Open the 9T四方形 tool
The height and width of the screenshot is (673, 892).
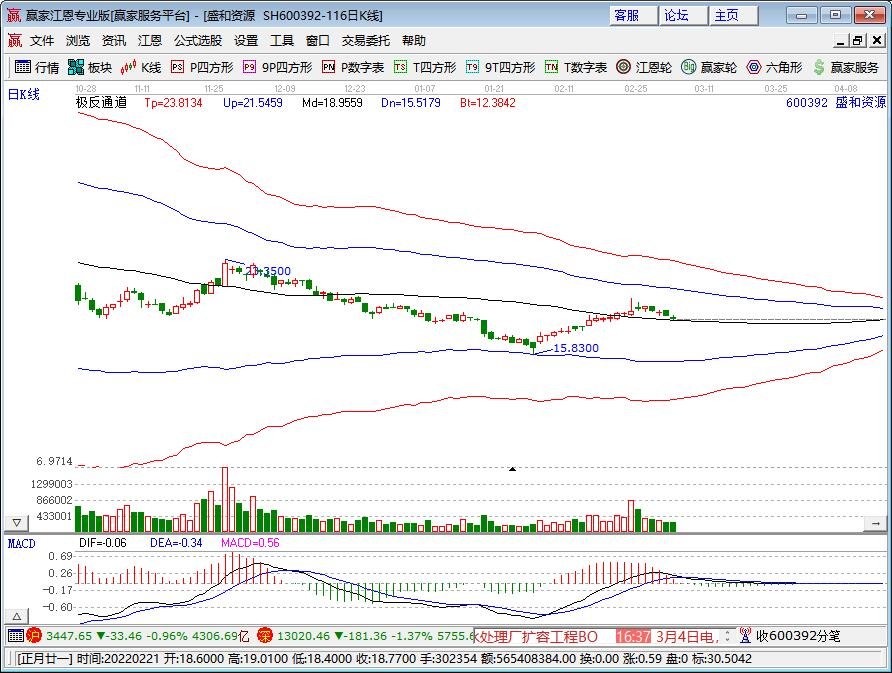click(x=500, y=67)
